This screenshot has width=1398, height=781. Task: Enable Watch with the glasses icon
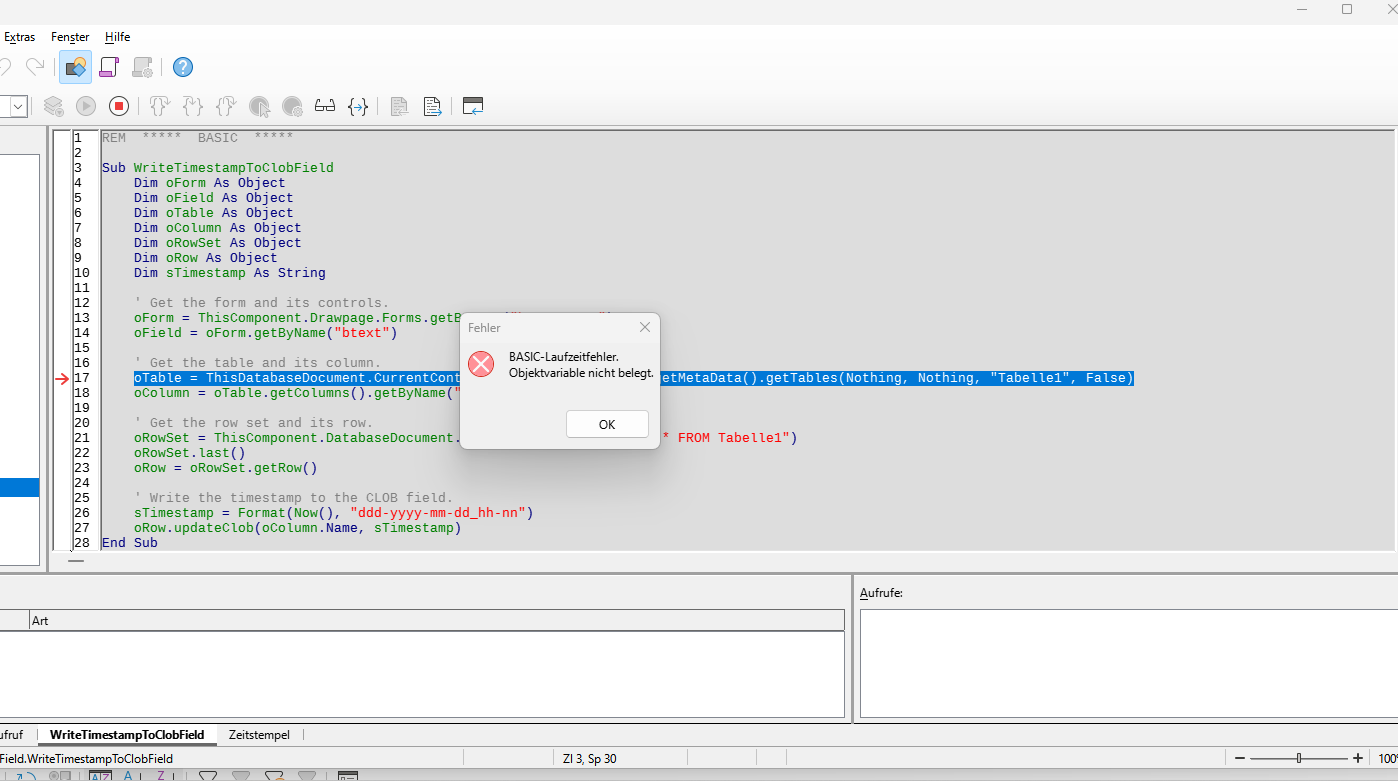[325, 106]
